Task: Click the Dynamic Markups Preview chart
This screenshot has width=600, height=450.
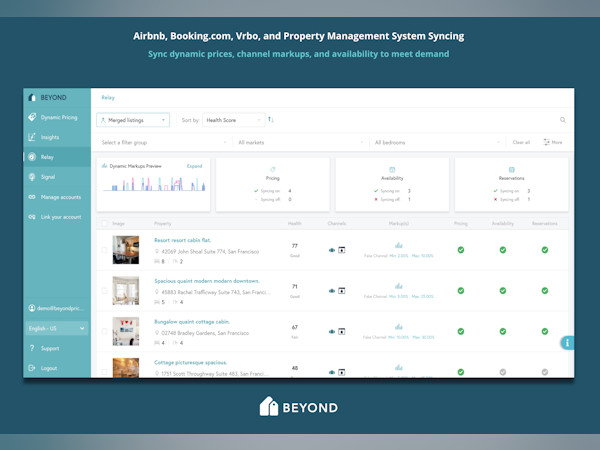Action: coord(154,184)
